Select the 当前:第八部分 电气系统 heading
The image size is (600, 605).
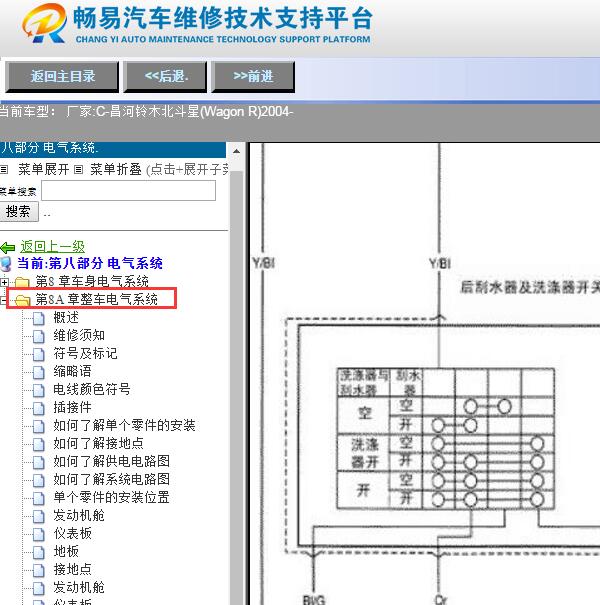click(x=90, y=264)
